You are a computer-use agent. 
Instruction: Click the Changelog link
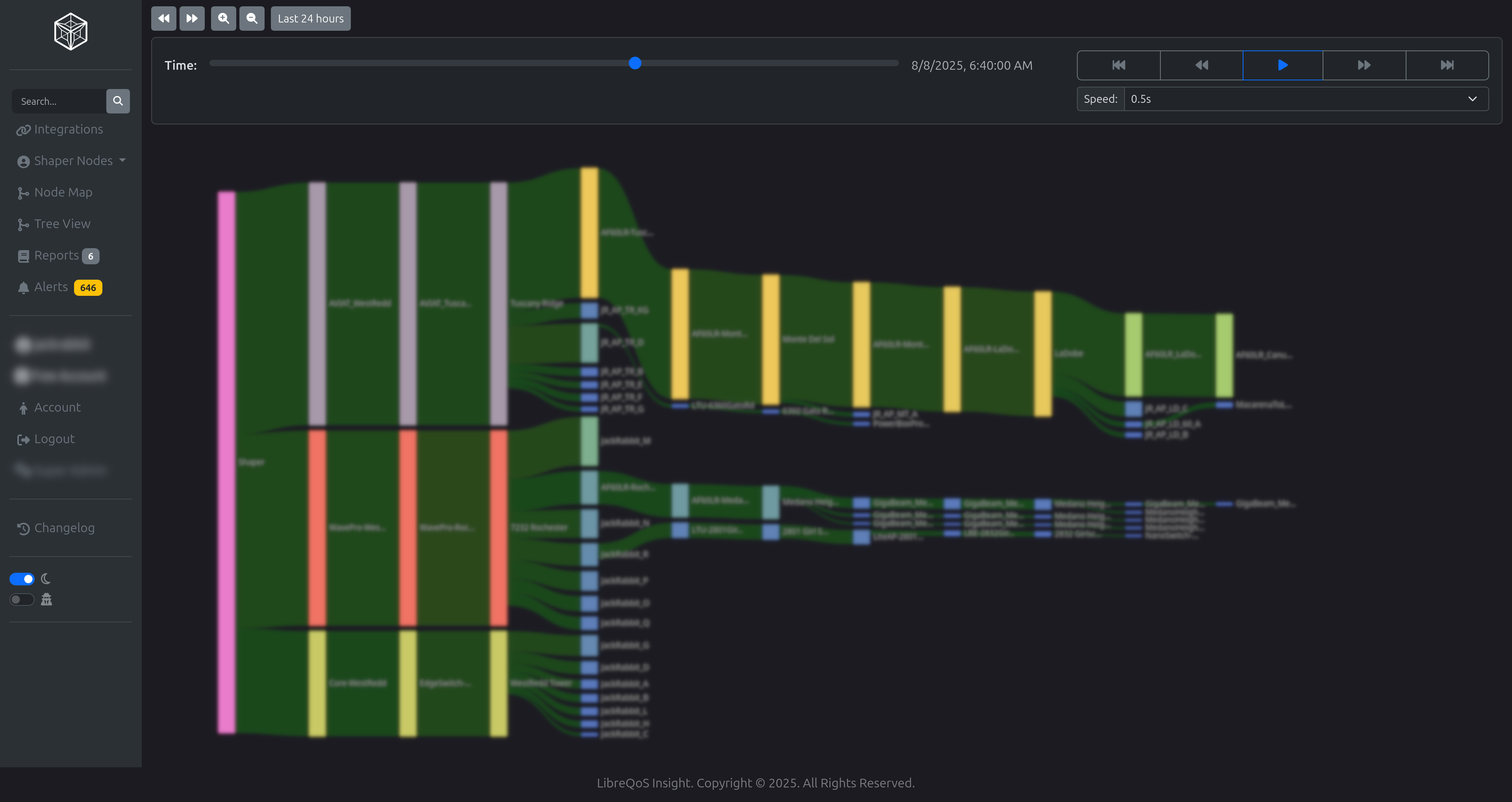64,528
